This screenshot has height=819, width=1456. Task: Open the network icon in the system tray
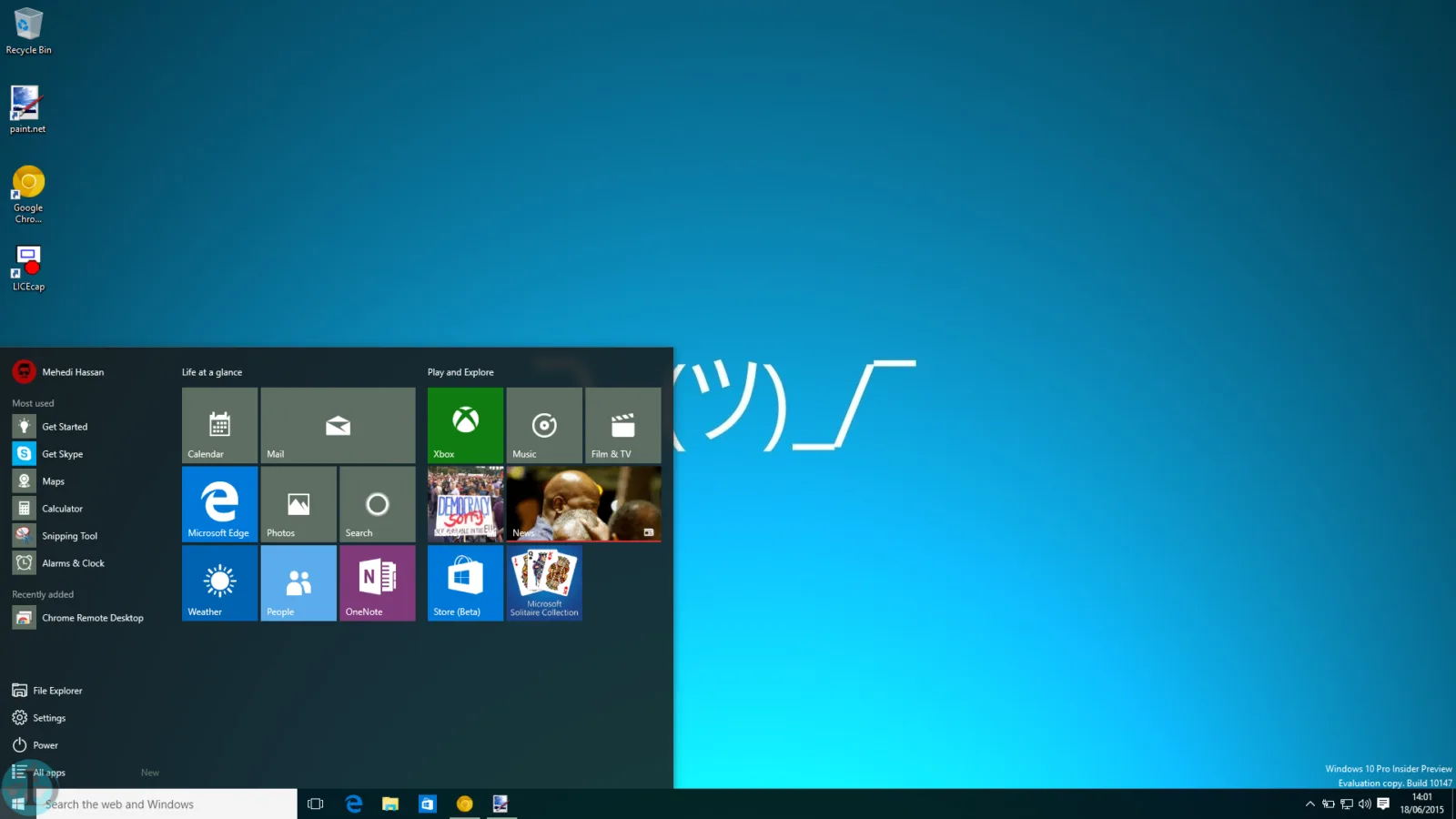1347,804
